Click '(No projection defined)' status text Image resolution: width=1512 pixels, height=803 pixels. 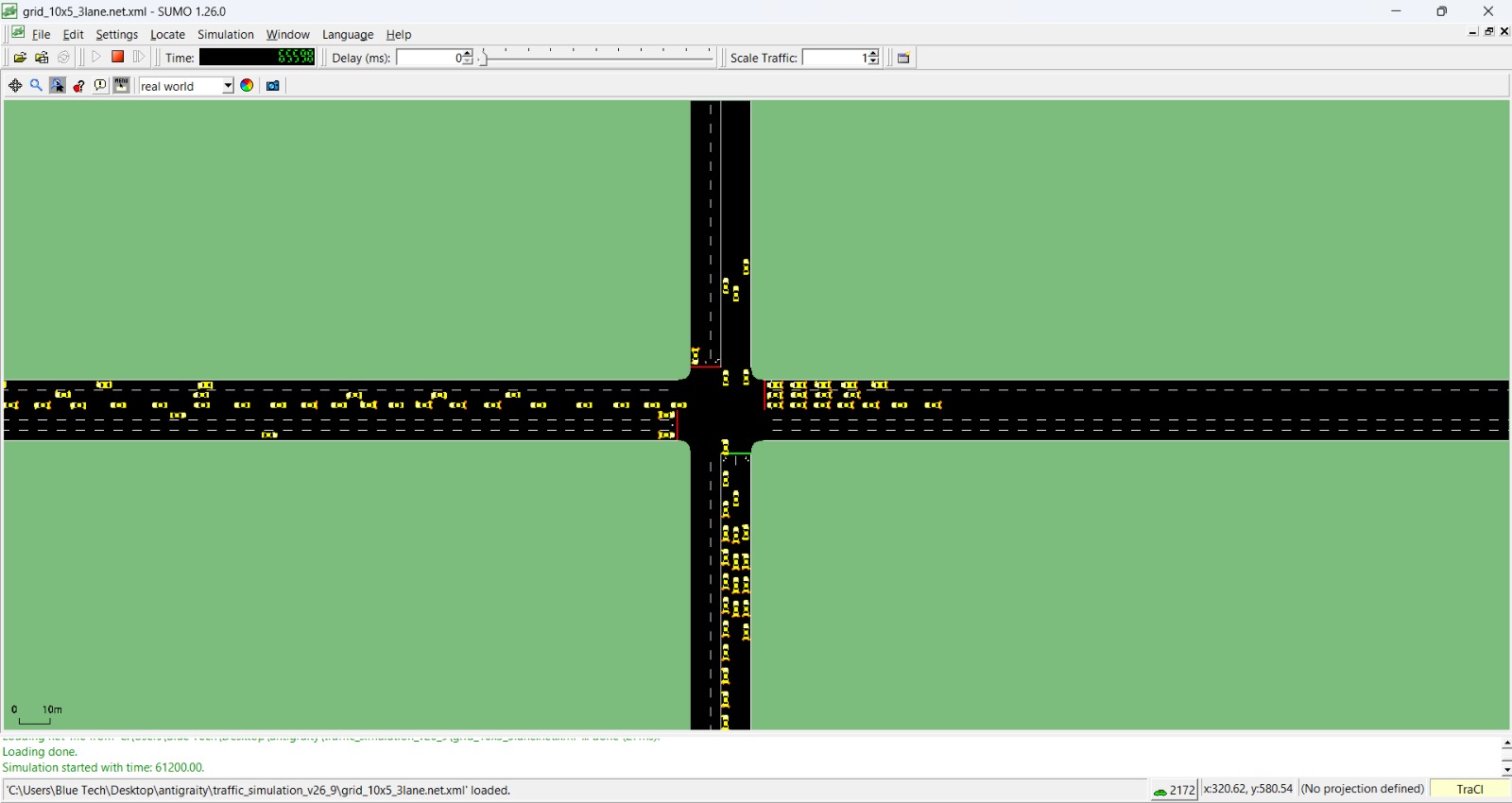pyautogui.click(x=1362, y=789)
